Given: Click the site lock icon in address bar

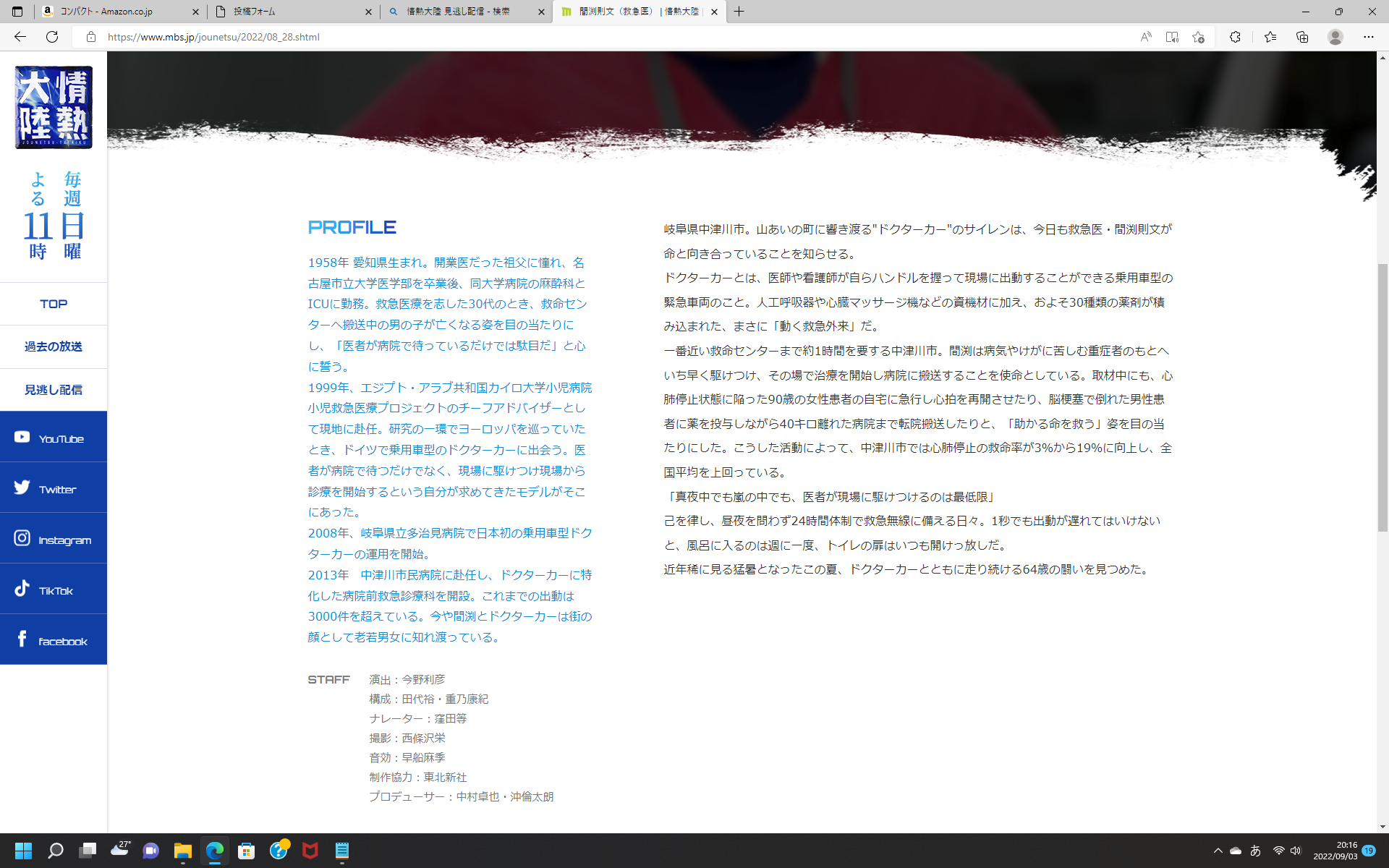Looking at the screenshot, I should pos(91,37).
